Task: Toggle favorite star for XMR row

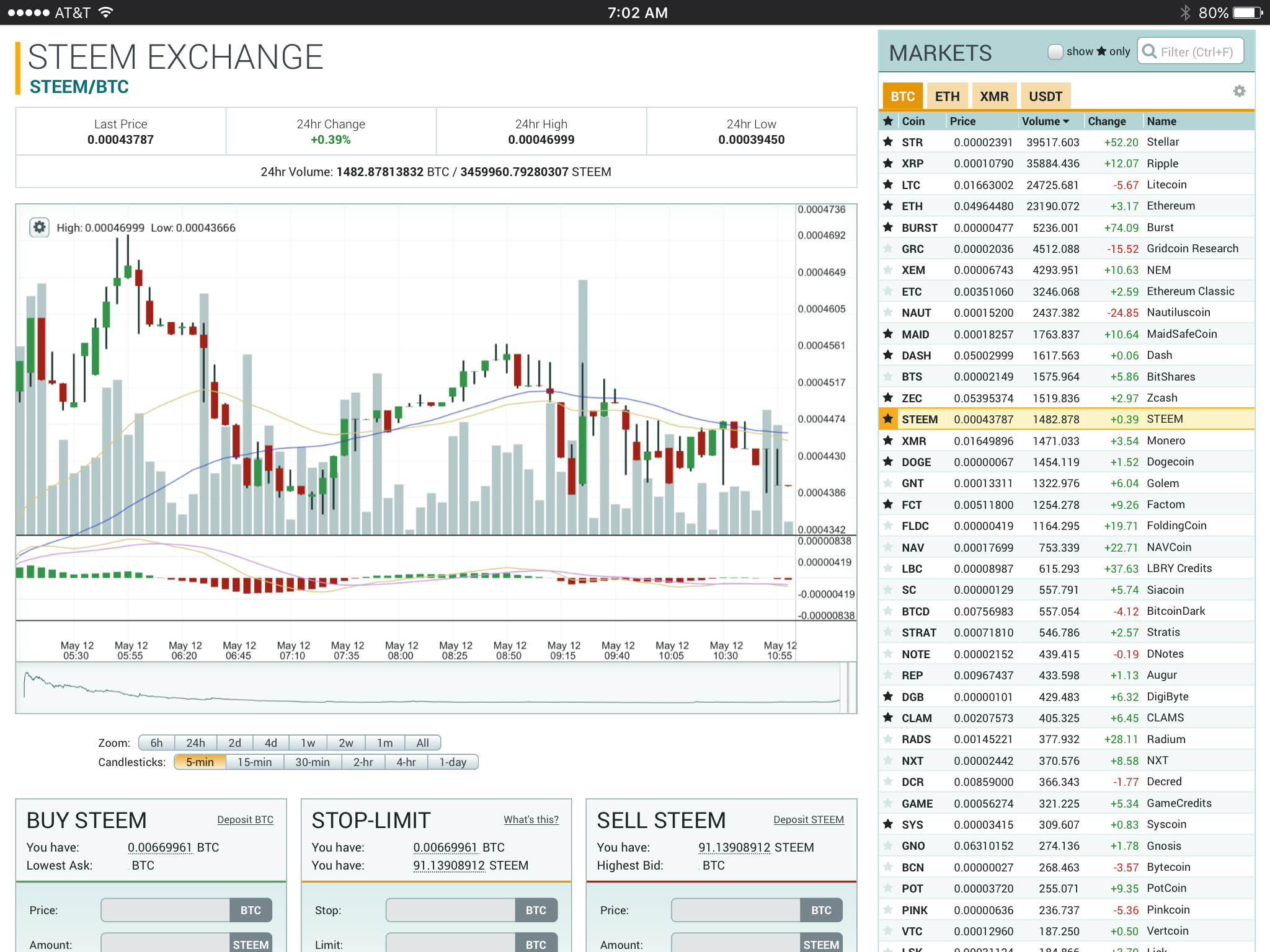Action: click(x=888, y=441)
